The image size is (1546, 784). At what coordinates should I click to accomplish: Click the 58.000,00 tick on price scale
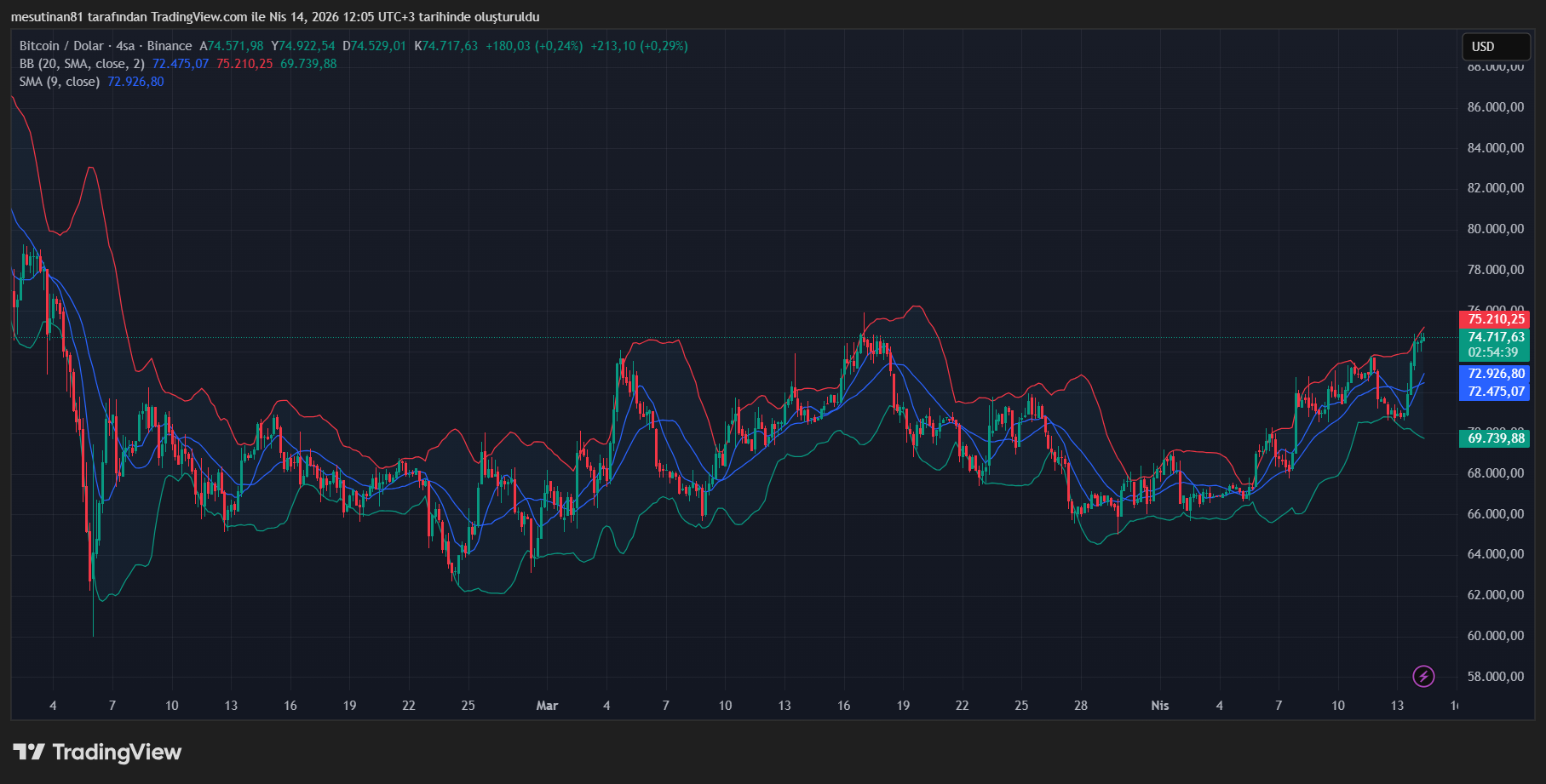pyautogui.click(x=1495, y=677)
